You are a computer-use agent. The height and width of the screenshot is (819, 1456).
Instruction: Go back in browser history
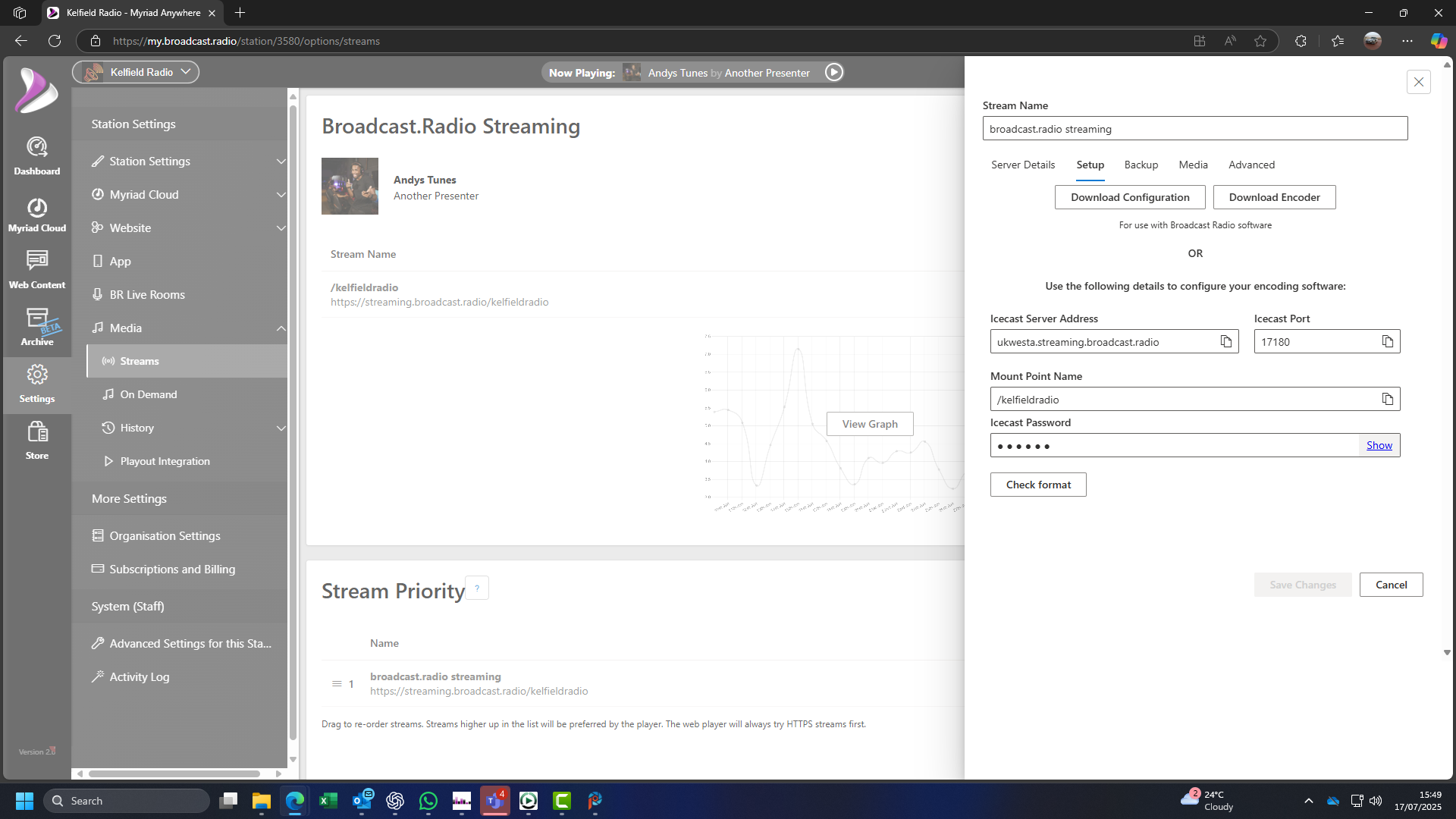pyautogui.click(x=21, y=41)
